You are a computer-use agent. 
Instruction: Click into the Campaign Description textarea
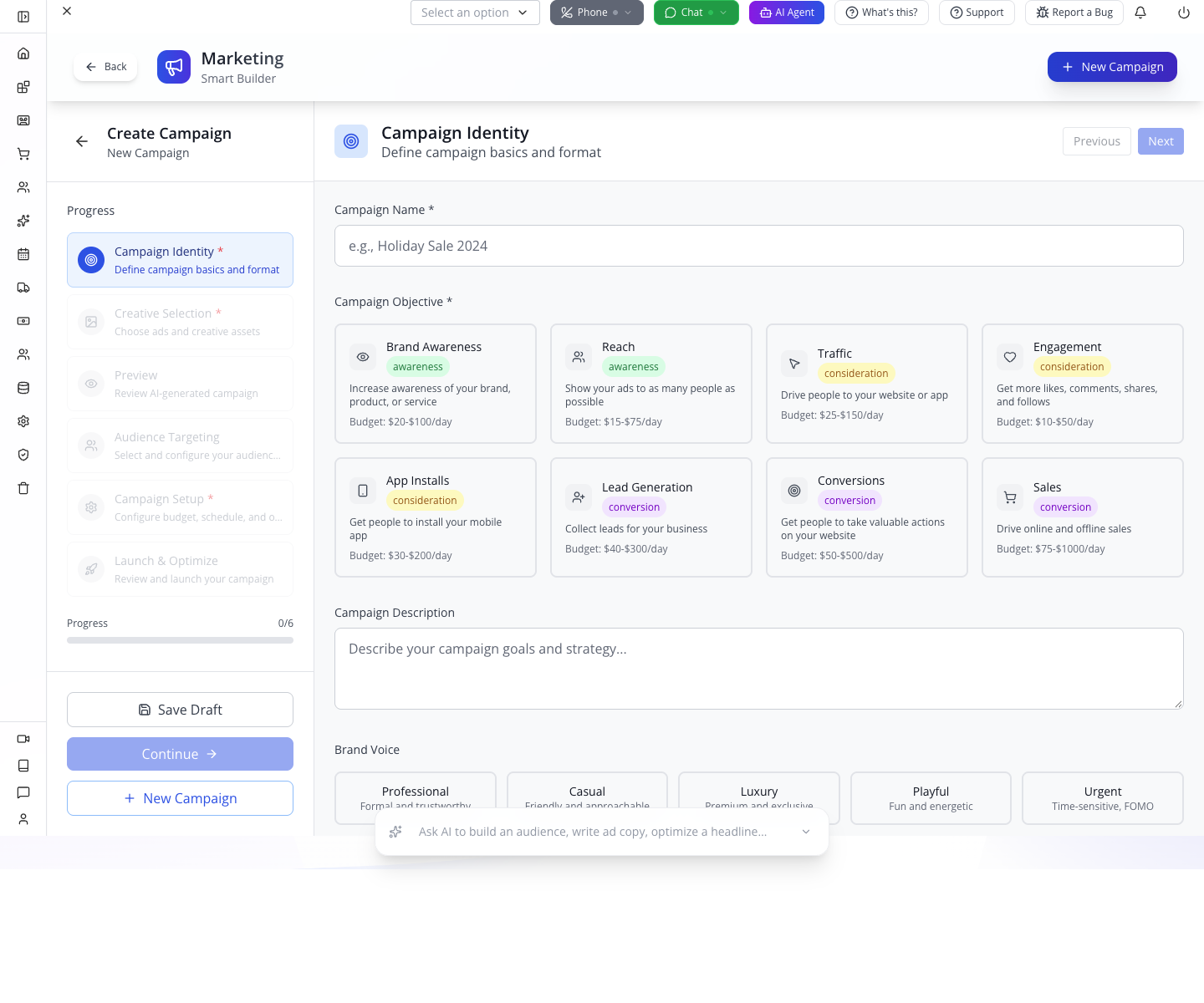[759, 669]
